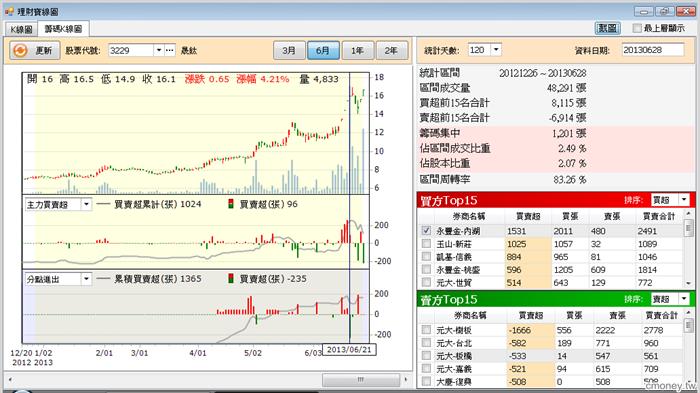The height and width of the screenshot is (393, 700).
Task: Expand the 分點進出 indicator dropdown
Action: (86, 279)
